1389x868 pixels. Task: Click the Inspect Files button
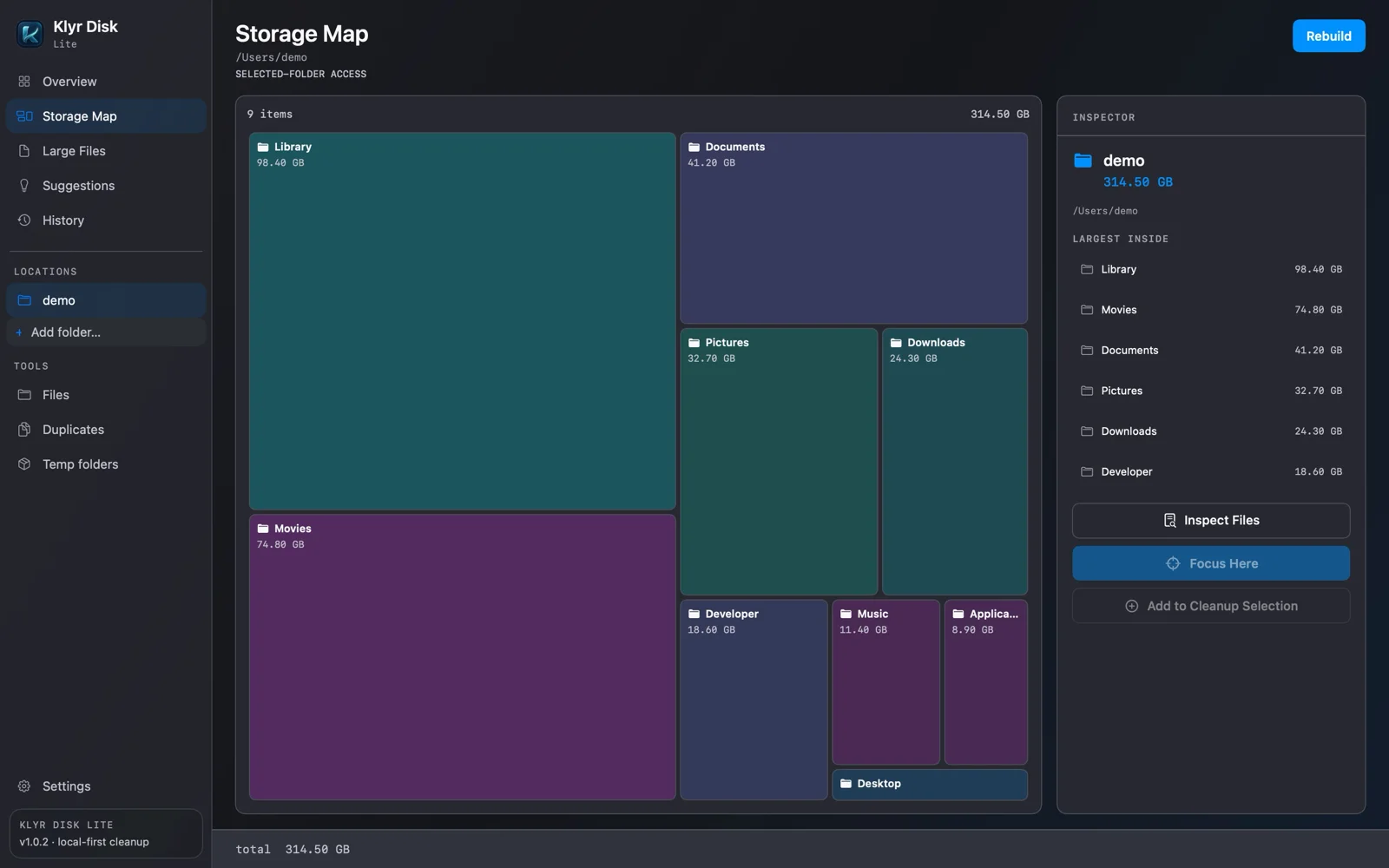[1211, 521]
